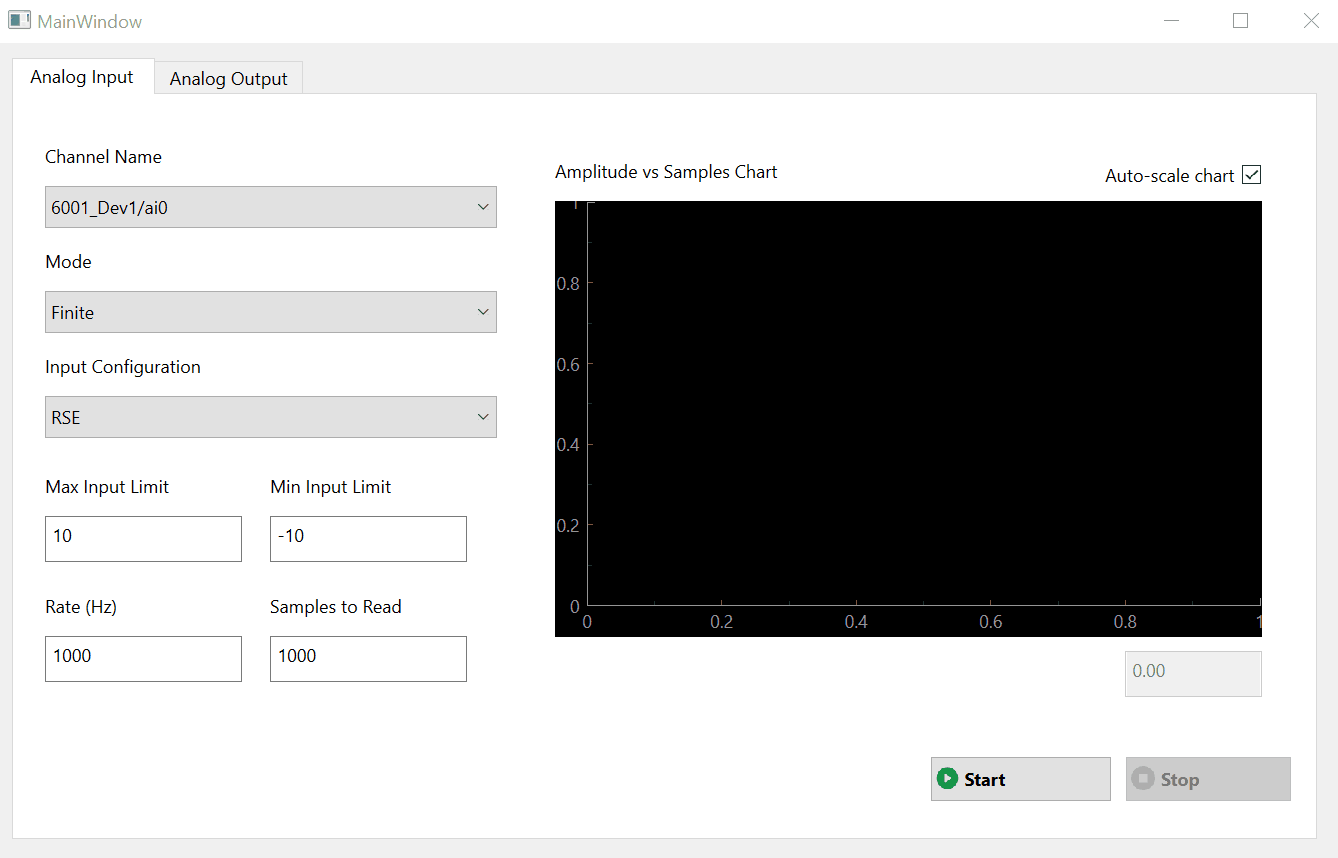Select the Analog Input tab
This screenshot has width=1338, height=858.
[x=82, y=77]
